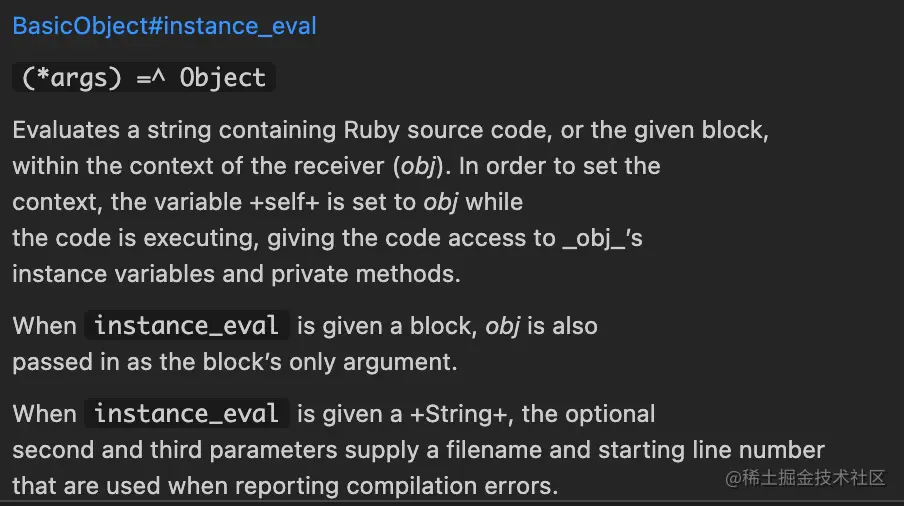Click italic "obj" before the word "while"
The height and width of the screenshot is (506, 904).
point(441,201)
